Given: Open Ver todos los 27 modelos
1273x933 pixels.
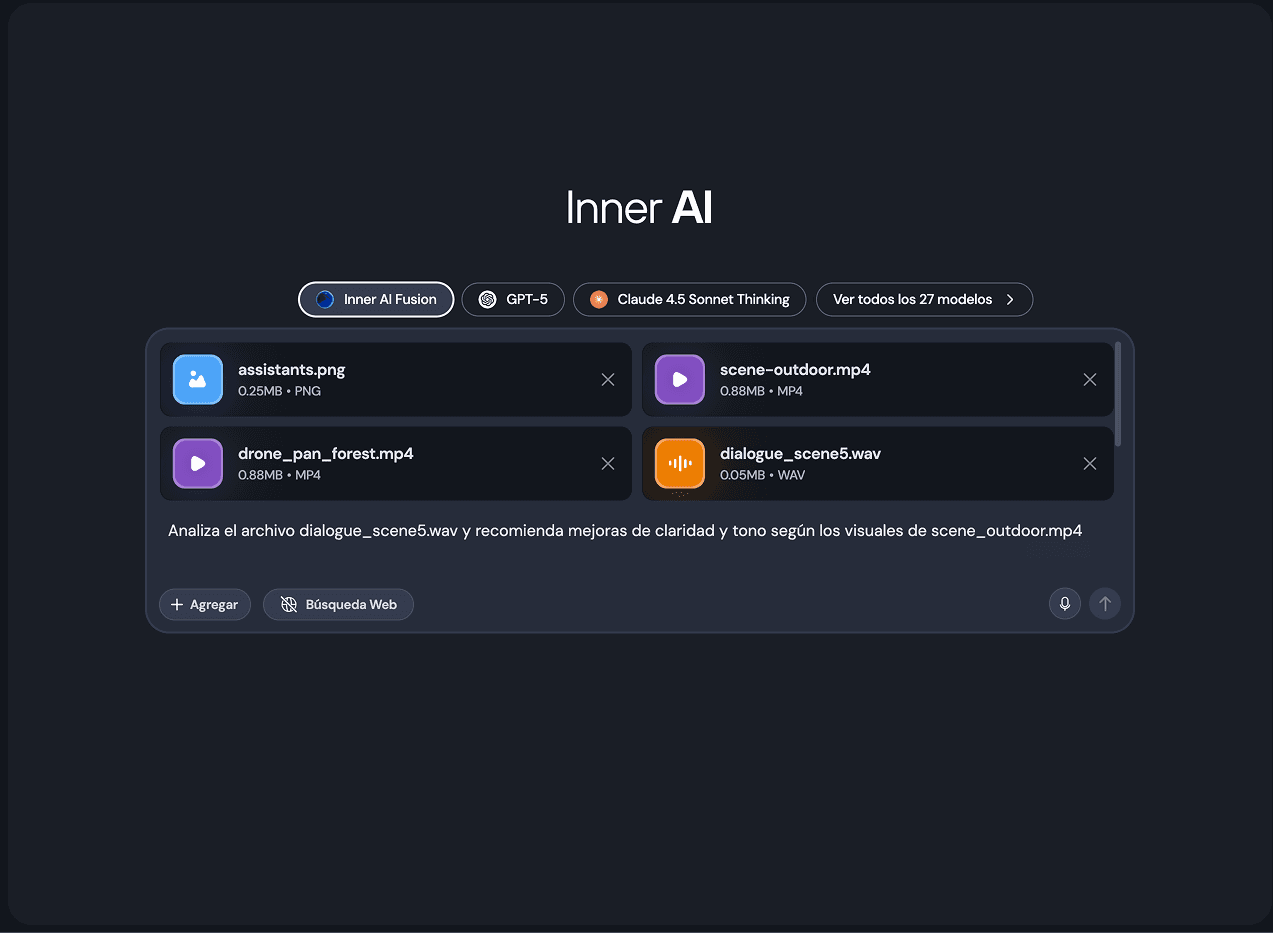Looking at the screenshot, I should 924,299.
